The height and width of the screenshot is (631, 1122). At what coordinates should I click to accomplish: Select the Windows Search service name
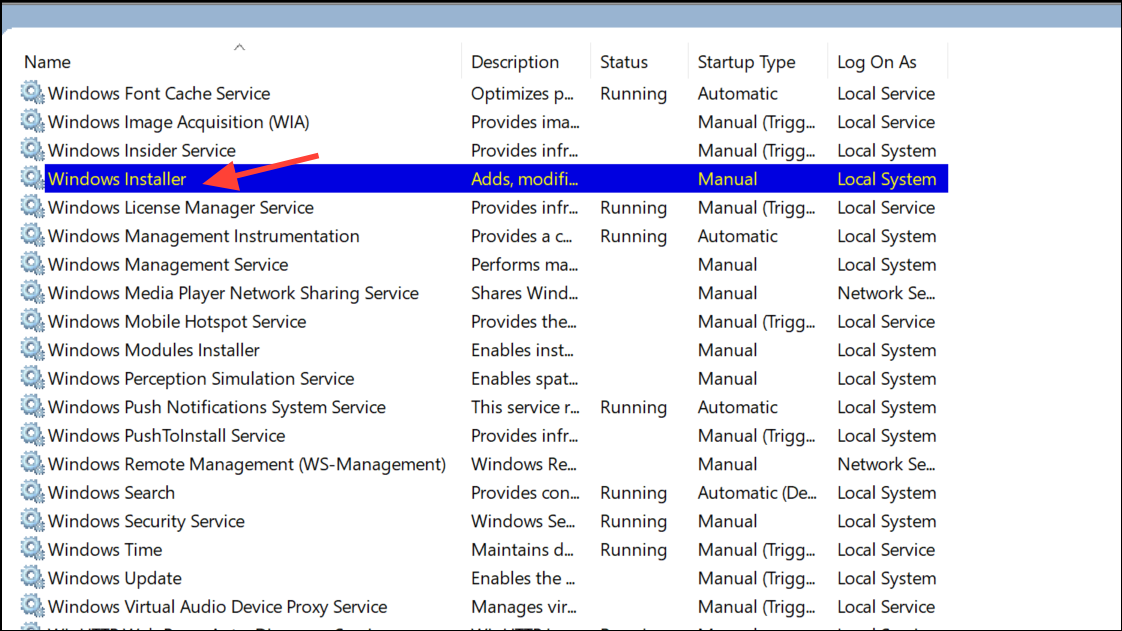112,493
